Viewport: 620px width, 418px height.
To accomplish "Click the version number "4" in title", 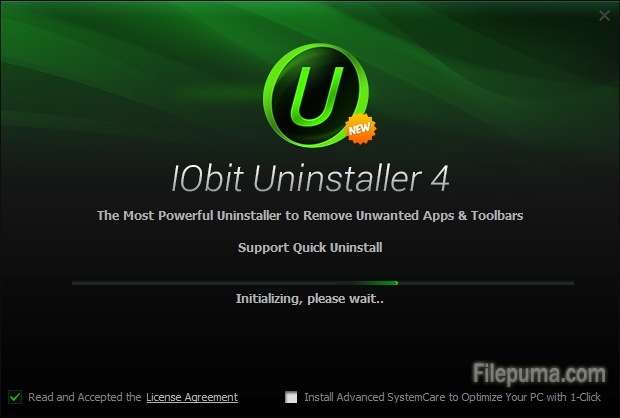I will coord(440,179).
